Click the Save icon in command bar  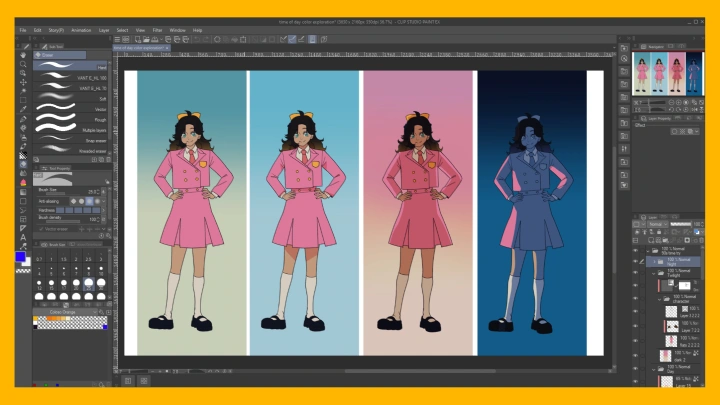point(155,39)
